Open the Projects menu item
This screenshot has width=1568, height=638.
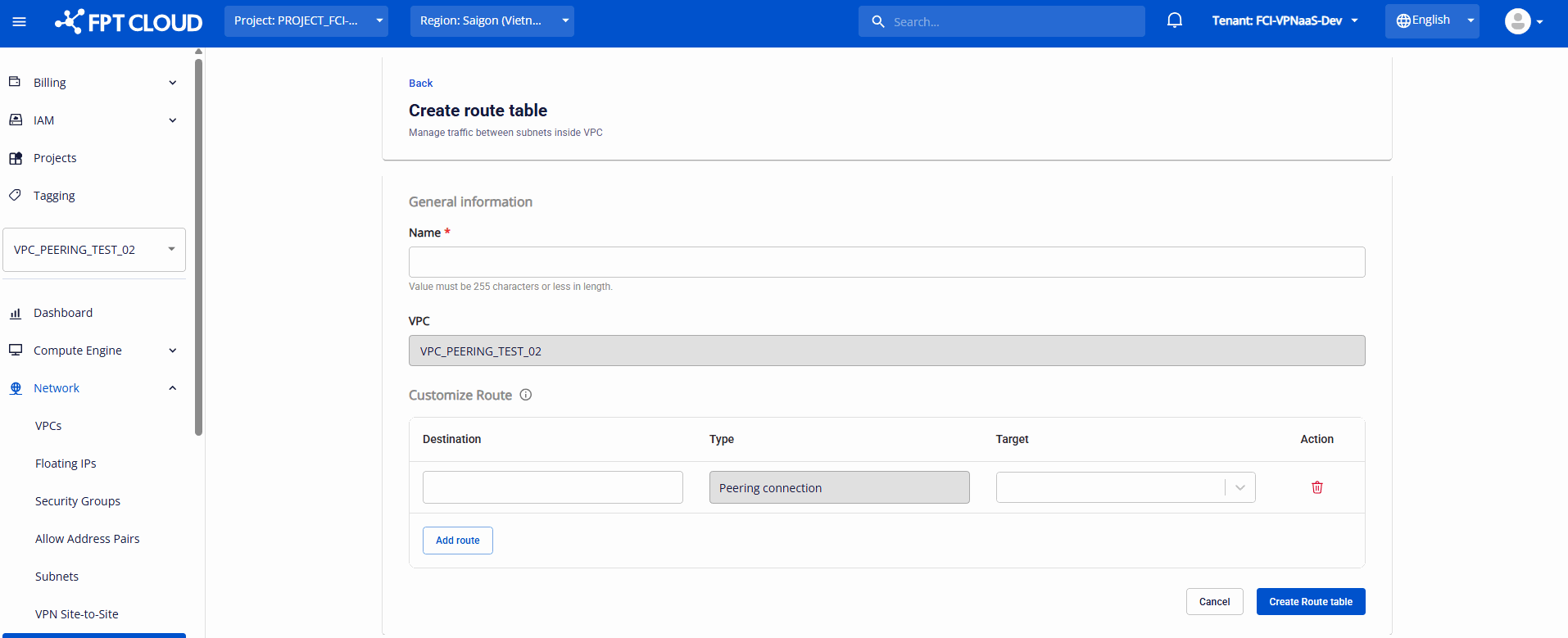tap(55, 158)
